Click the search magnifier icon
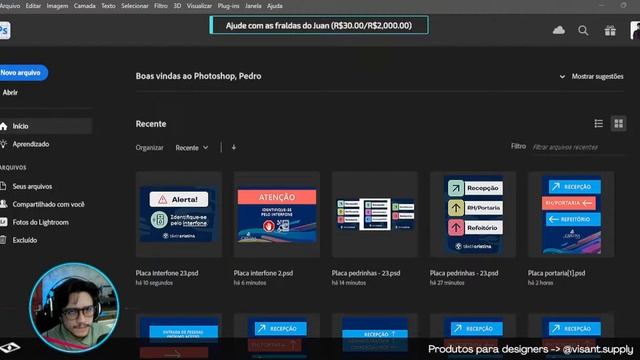Image resolution: width=640 pixels, height=360 pixels. 583,30
